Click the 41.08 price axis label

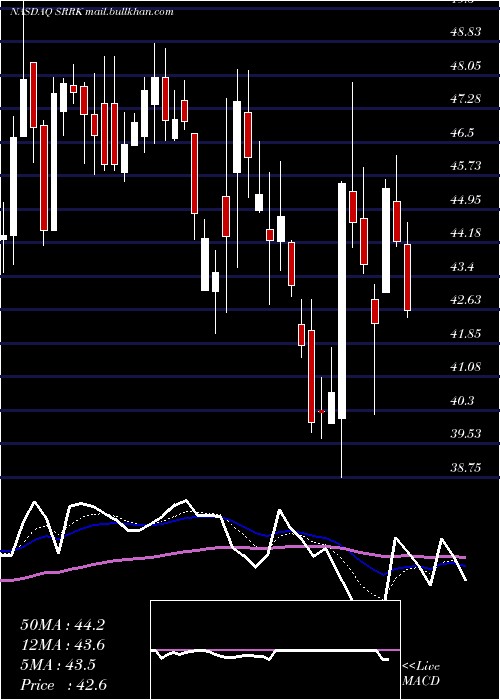click(466, 367)
